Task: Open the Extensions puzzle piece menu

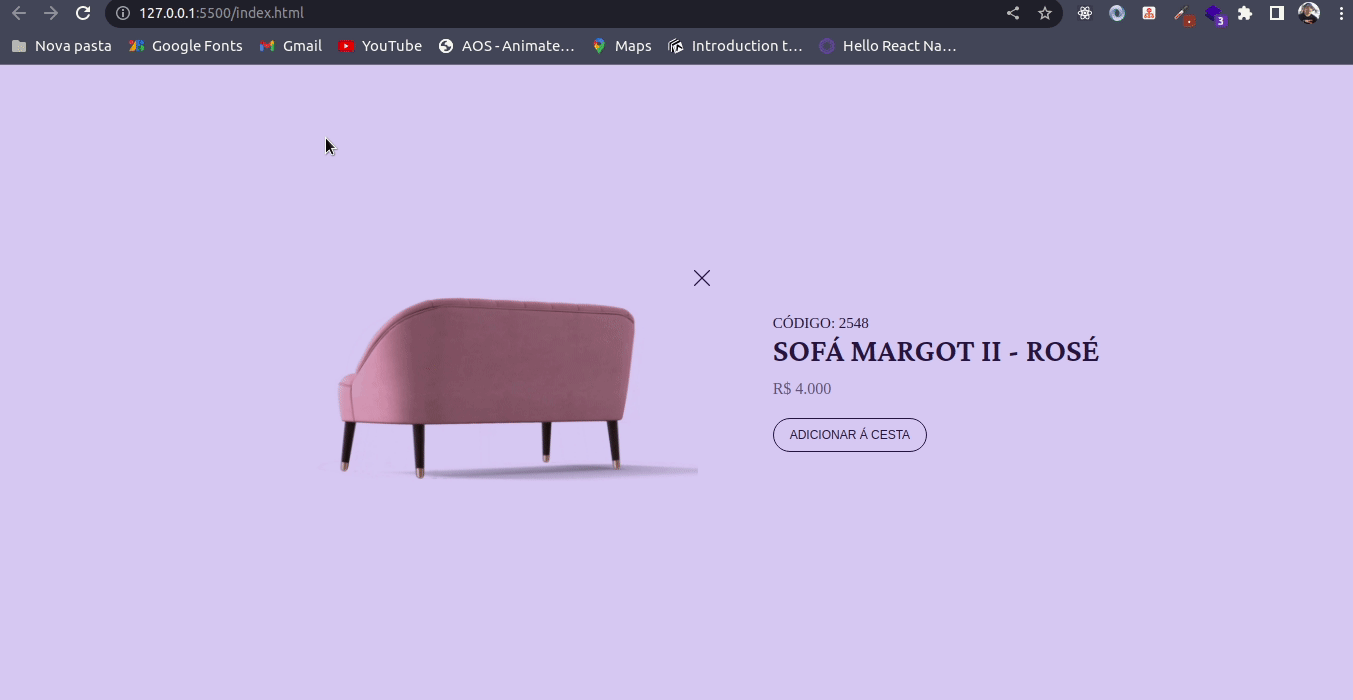Action: pyautogui.click(x=1245, y=13)
